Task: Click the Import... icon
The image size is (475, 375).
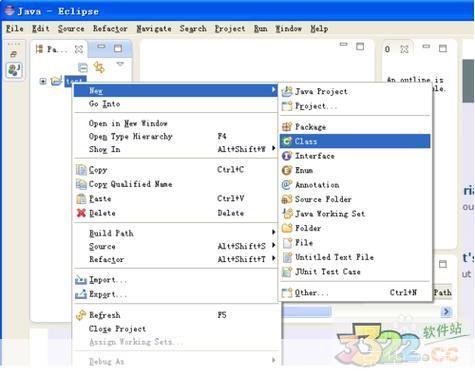Action: point(81,280)
